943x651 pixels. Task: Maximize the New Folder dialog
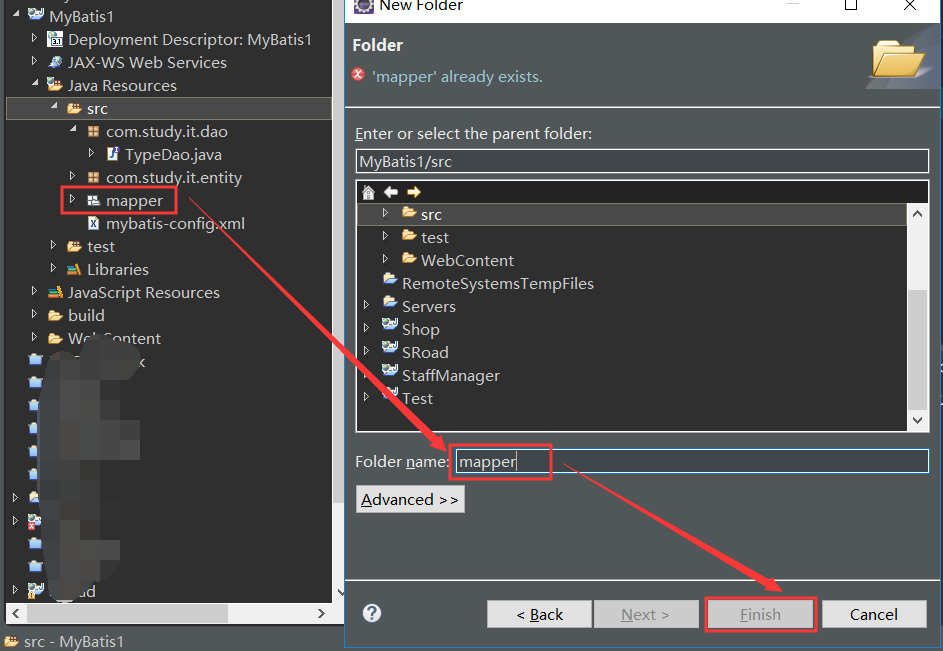click(x=851, y=5)
